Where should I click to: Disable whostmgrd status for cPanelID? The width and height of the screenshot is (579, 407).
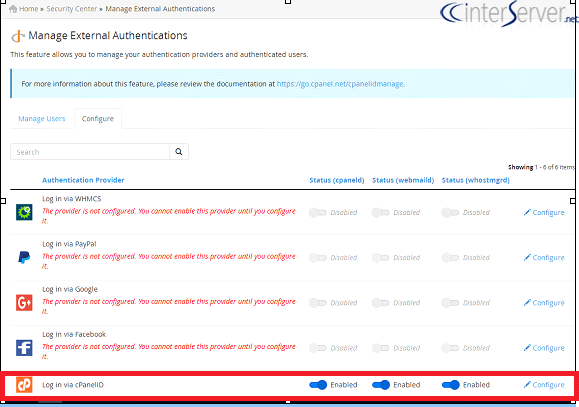(450, 385)
